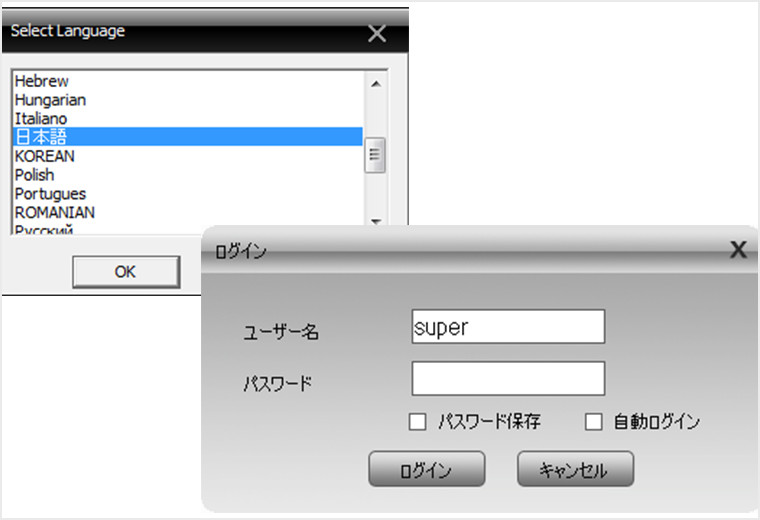Click the language list scrollbar thumb
Viewport: 760px width, 520px height.
pyautogui.click(x=375, y=154)
